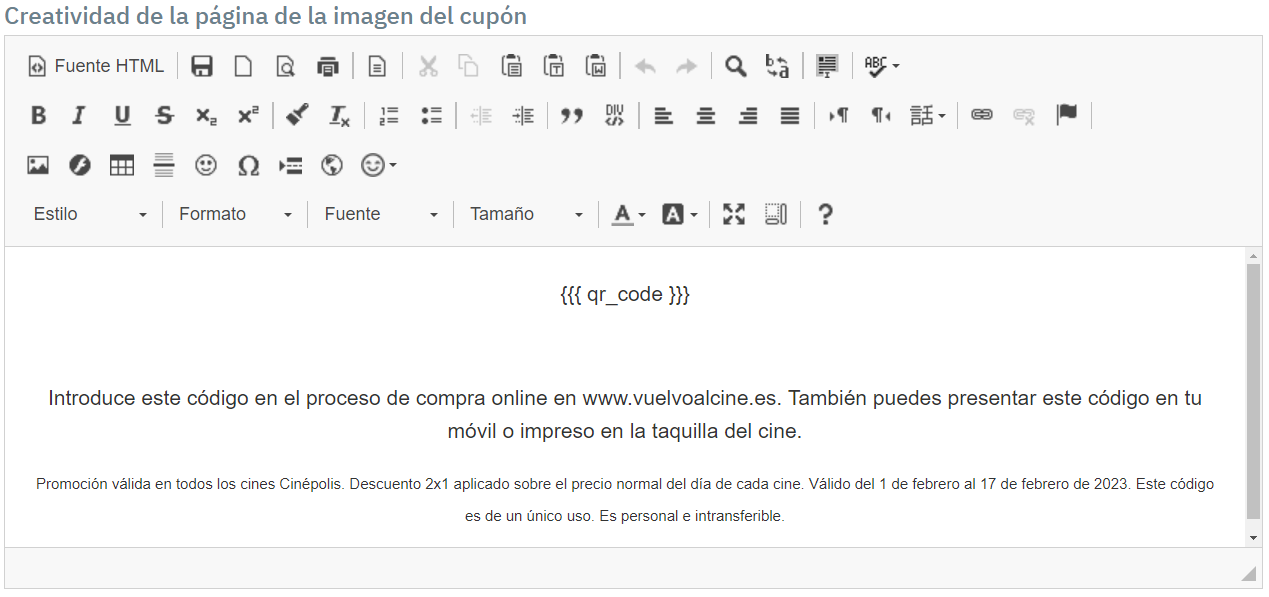This screenshot has width=1269, height=597.
Task: Click the Copy icon
Action: pyautogui.click(x=469, y=66)
